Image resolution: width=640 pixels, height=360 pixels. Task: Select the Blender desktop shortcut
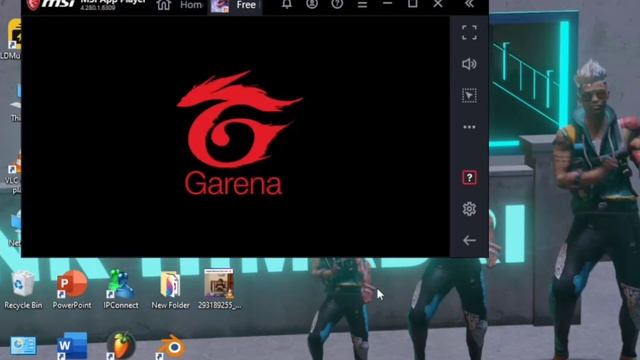click(171, 347)
